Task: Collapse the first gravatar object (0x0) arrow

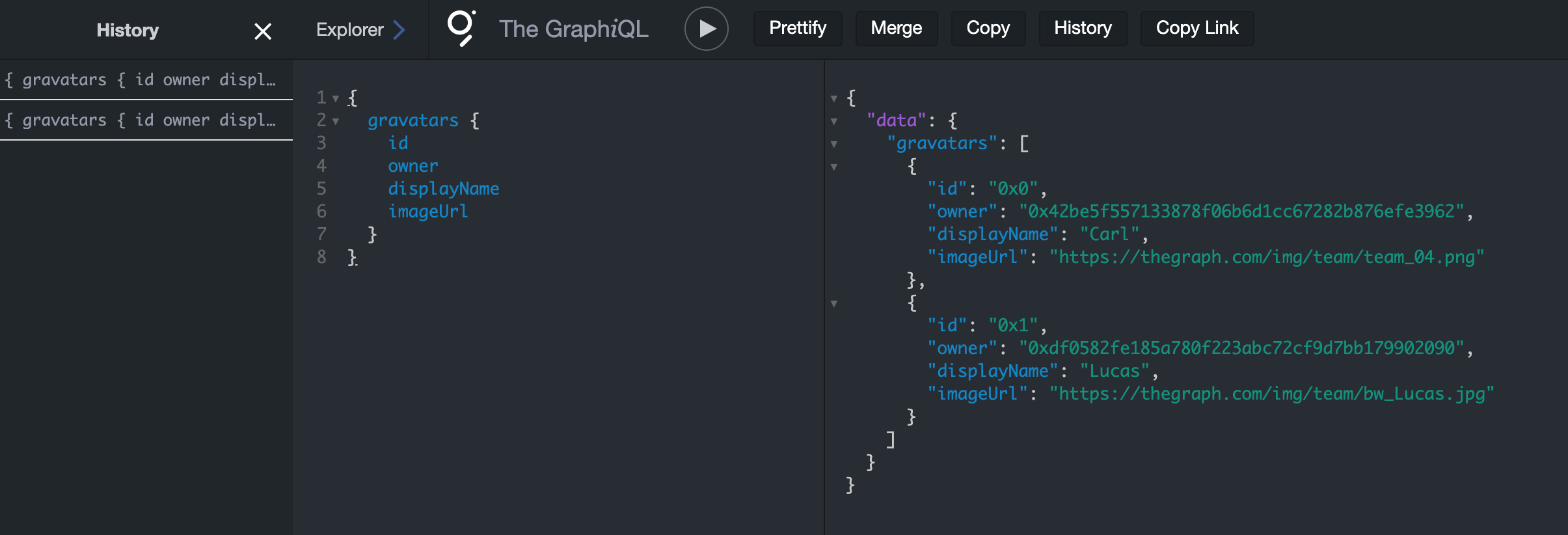Action: pyautogui.click(x=834, y=167)
